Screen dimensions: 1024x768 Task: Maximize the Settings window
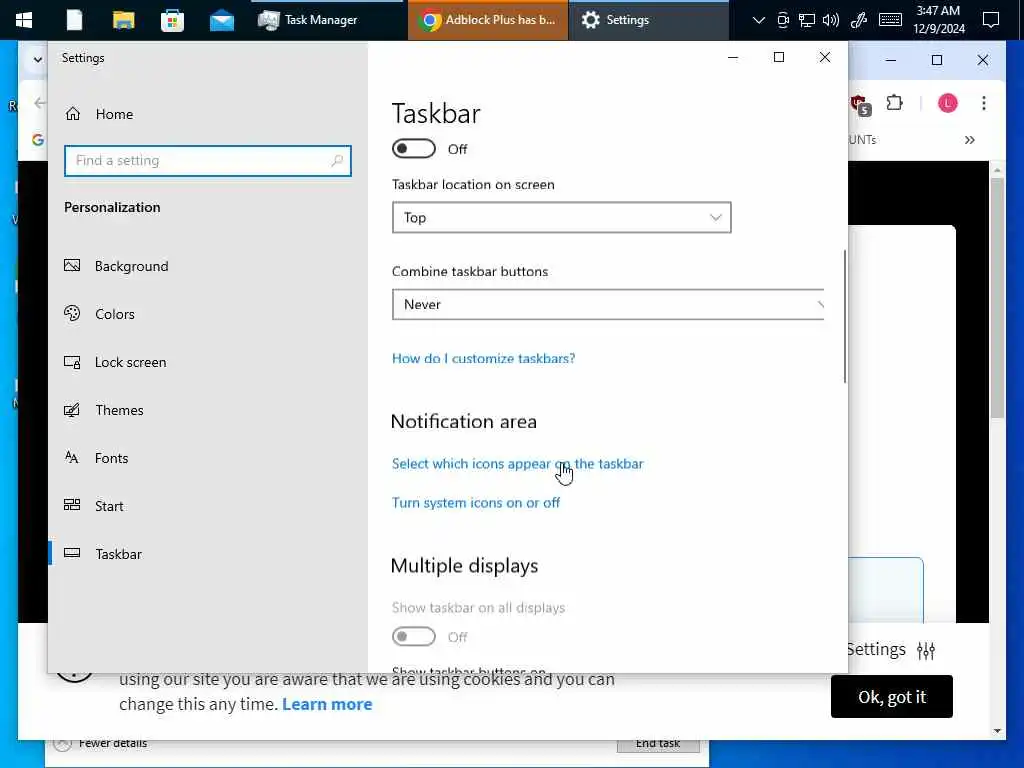click(x=778, y=57)
